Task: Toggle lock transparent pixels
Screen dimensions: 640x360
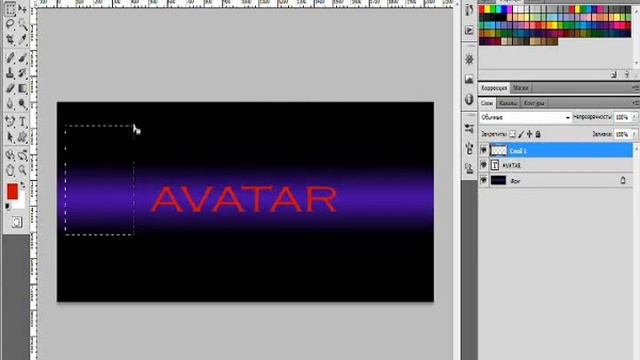Action: pos(512,134)
